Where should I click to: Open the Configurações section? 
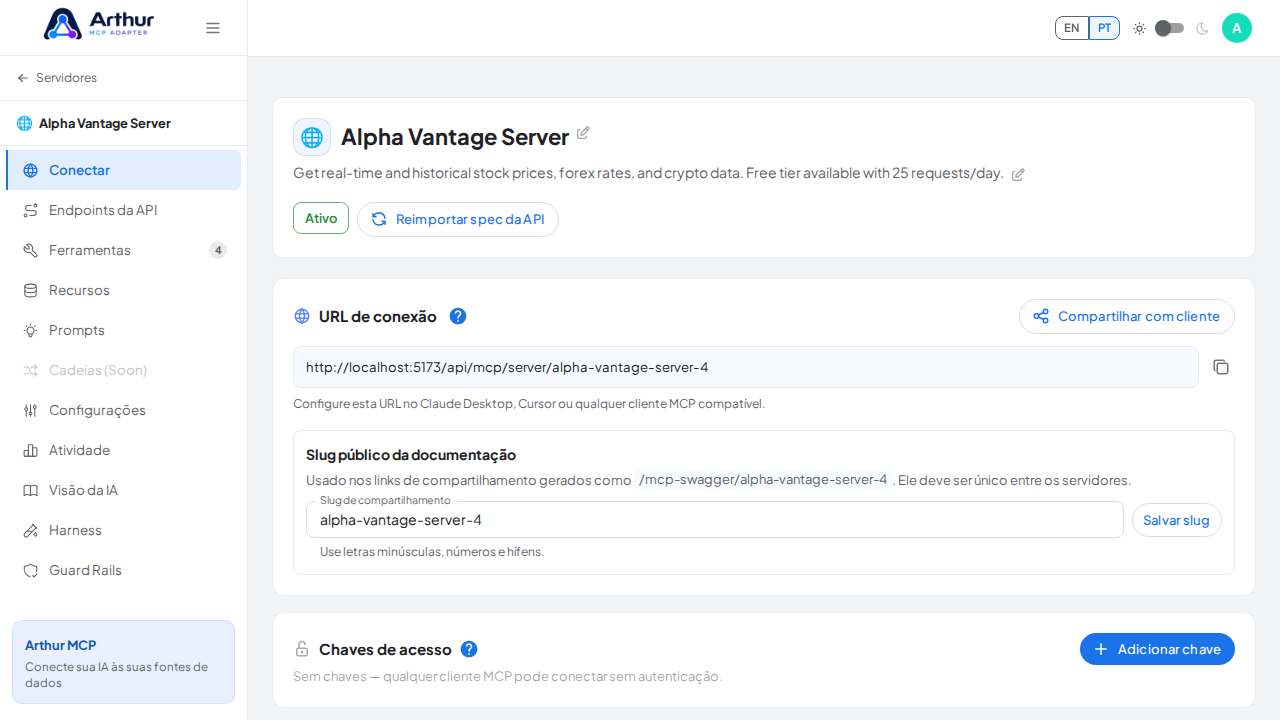click(x=123, y=410)
